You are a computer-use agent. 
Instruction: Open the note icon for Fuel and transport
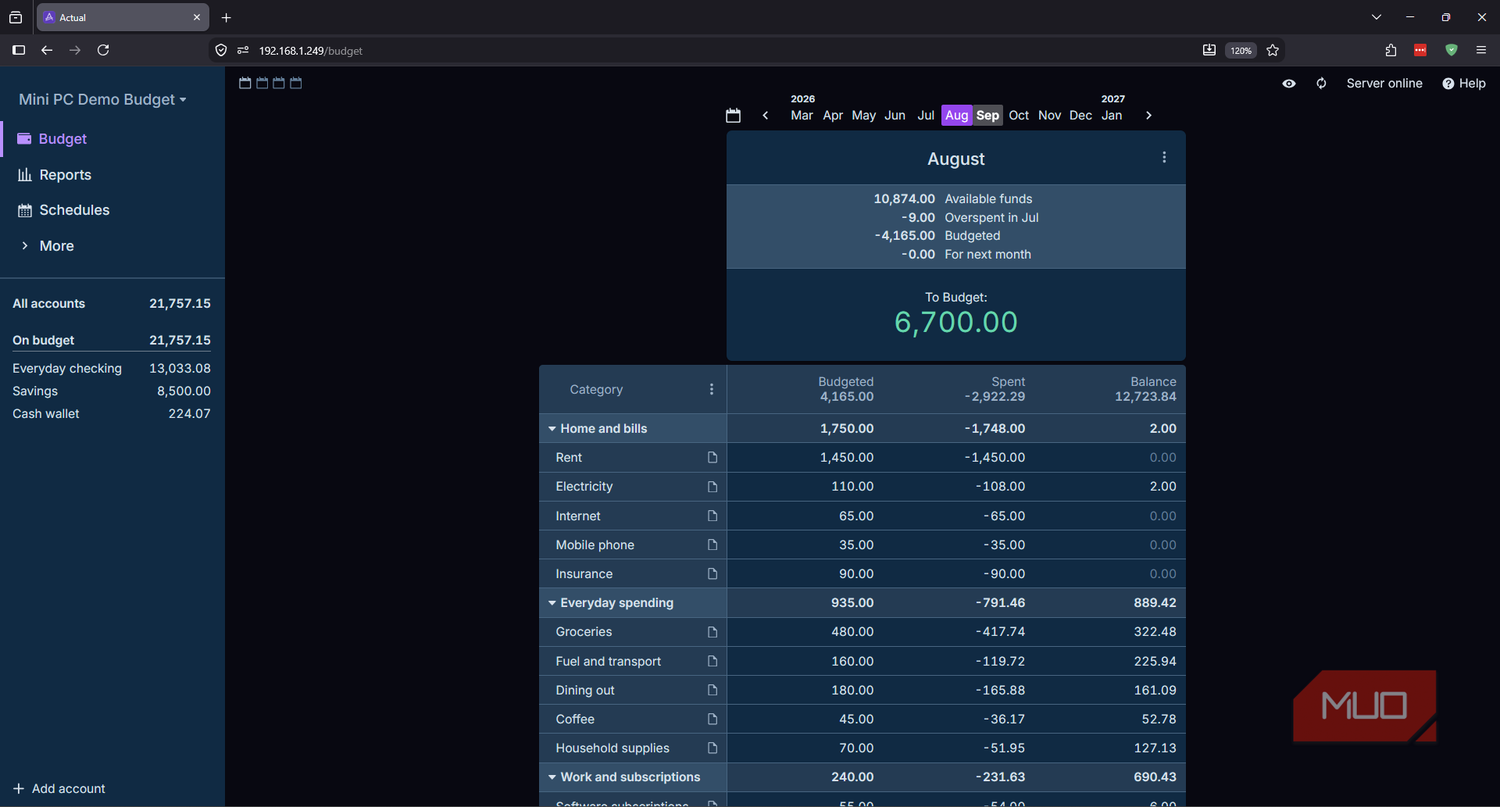coord(713,662)
